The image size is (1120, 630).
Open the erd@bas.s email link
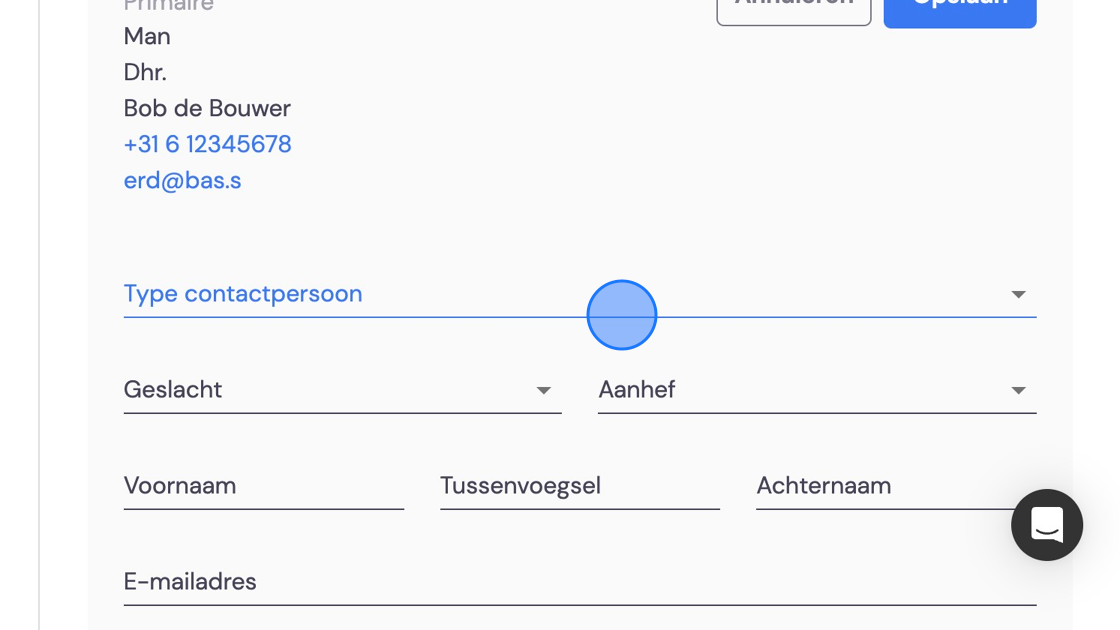point(182,180)
